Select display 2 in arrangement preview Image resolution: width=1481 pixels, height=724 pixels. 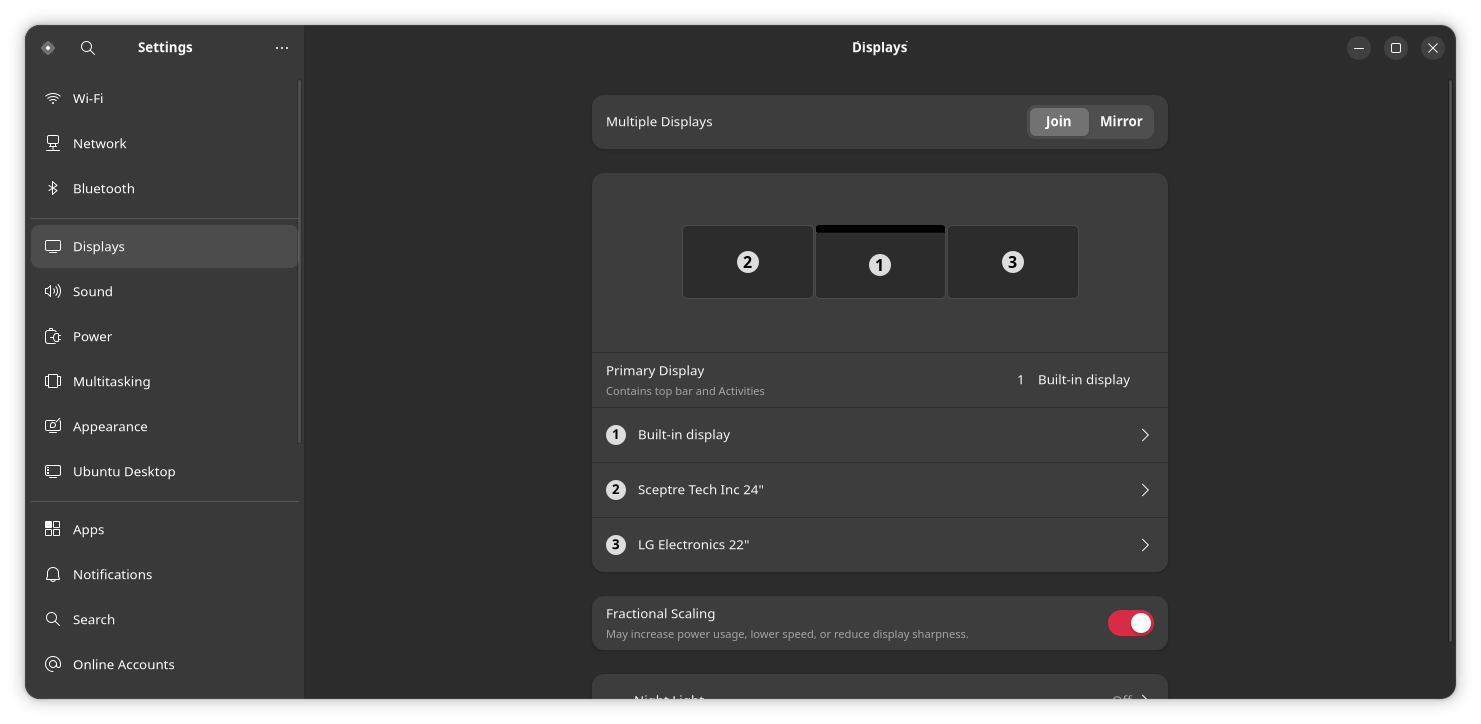(x=747, y=262)
